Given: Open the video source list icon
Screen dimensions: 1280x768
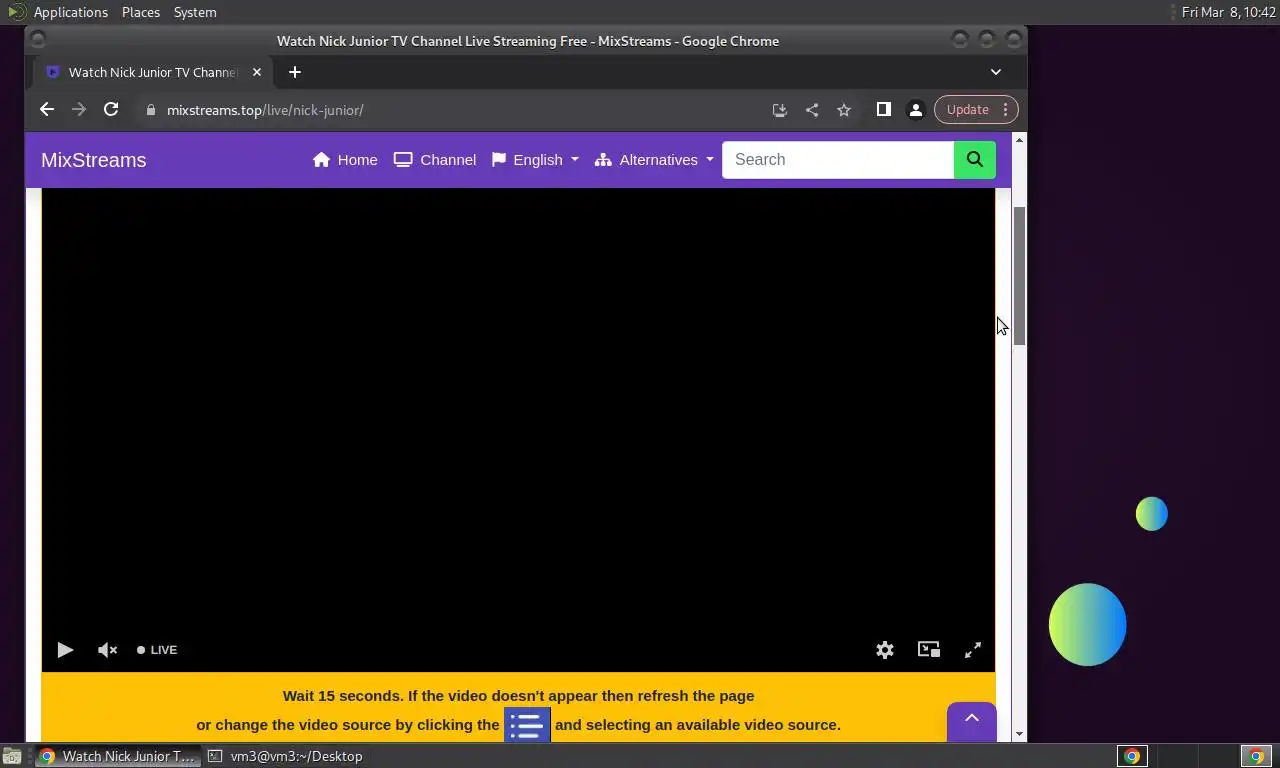Looking at the screenshot, I should (527, 725).
